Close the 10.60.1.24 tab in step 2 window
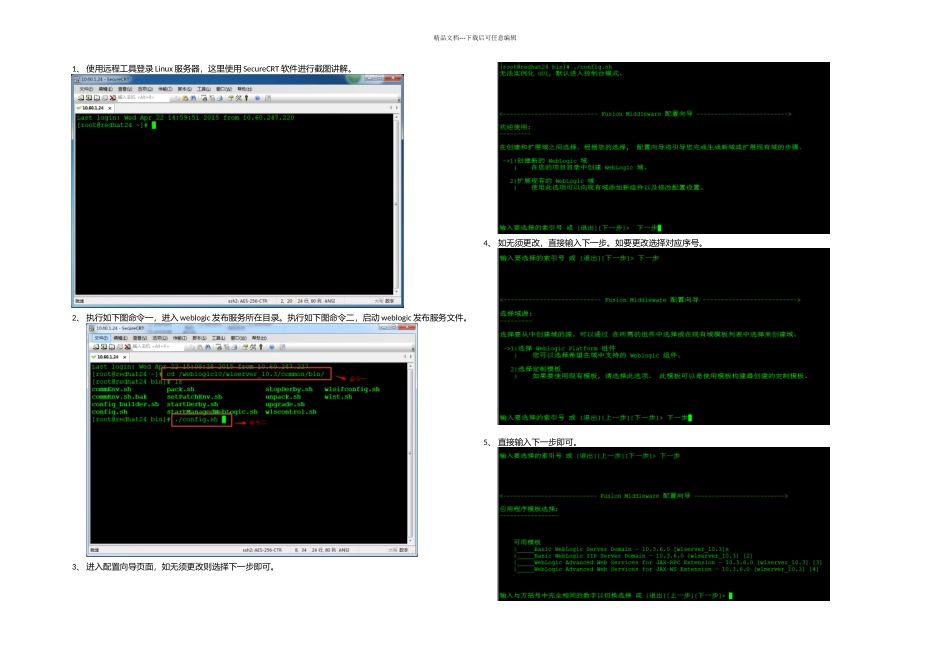This screenshot has width=950, height=672. pyautogui.click(x=124, y=357)
